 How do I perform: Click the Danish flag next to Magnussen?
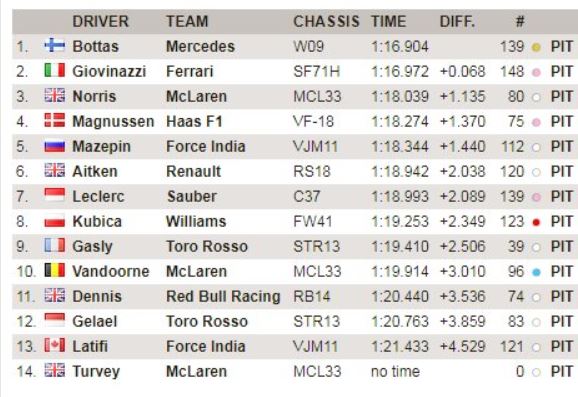[x=55, y=120]
